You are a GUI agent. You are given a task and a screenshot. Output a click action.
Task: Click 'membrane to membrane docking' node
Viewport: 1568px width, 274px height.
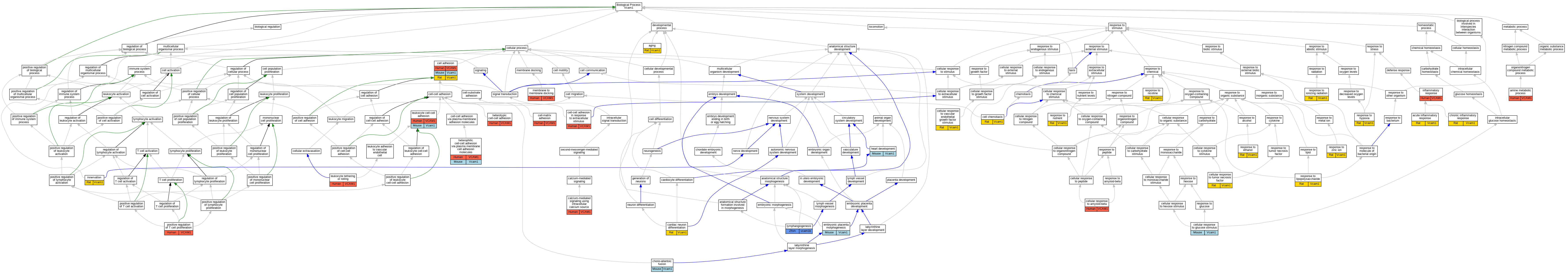click(x=541, y=94)
